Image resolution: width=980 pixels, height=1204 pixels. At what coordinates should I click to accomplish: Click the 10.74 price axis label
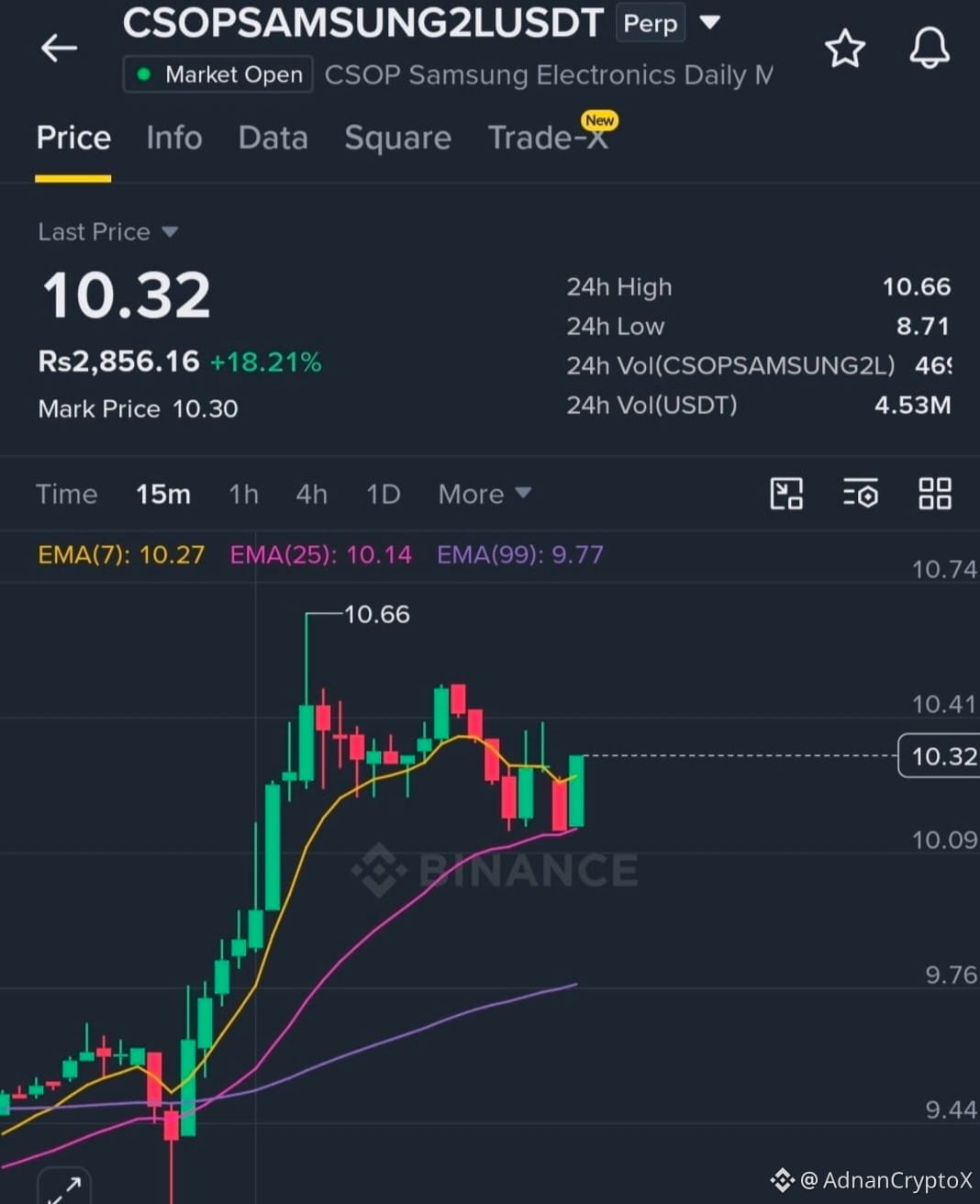(944, 569)
